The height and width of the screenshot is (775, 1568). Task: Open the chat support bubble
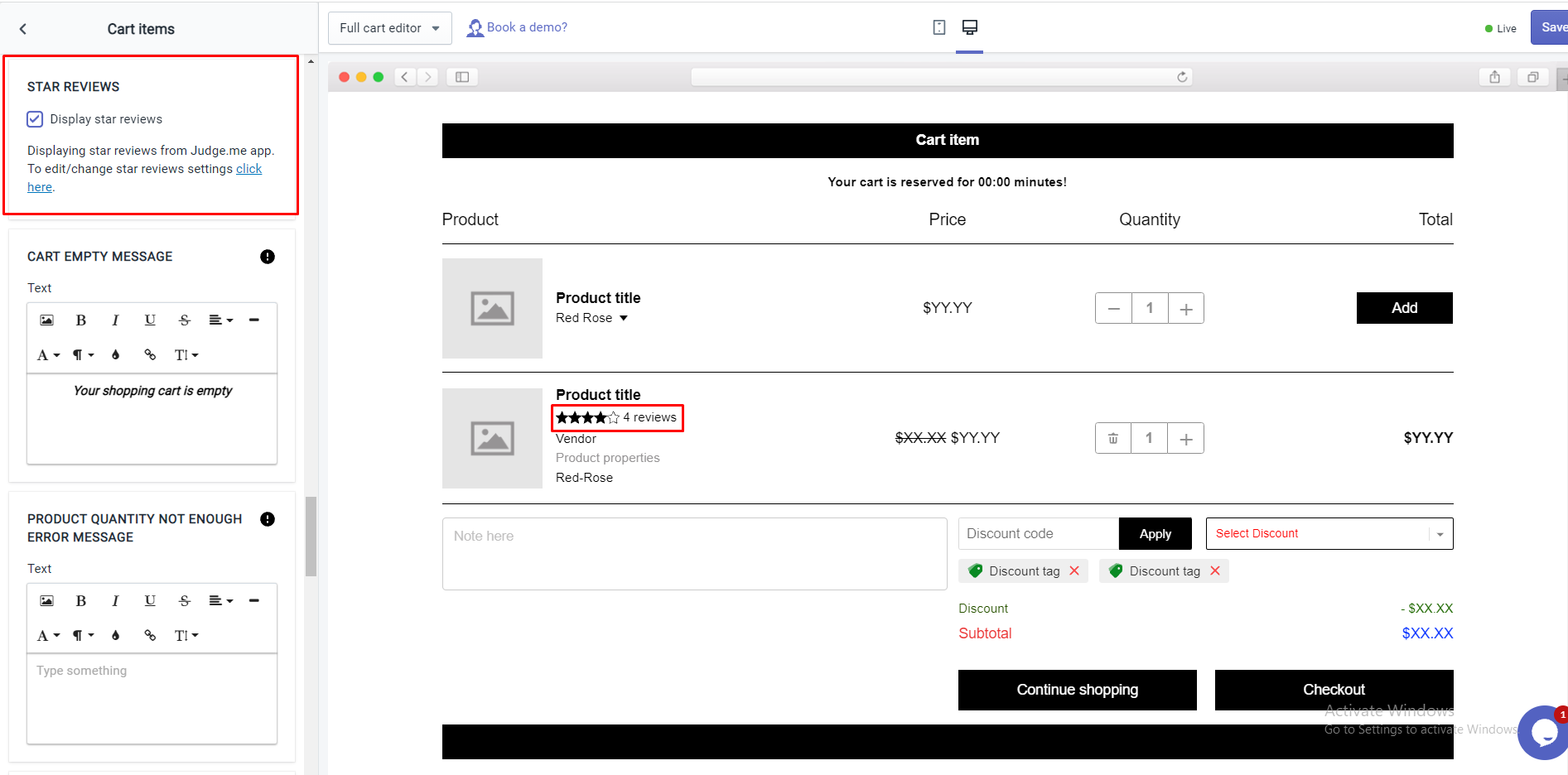click(x=1544, y=732)
